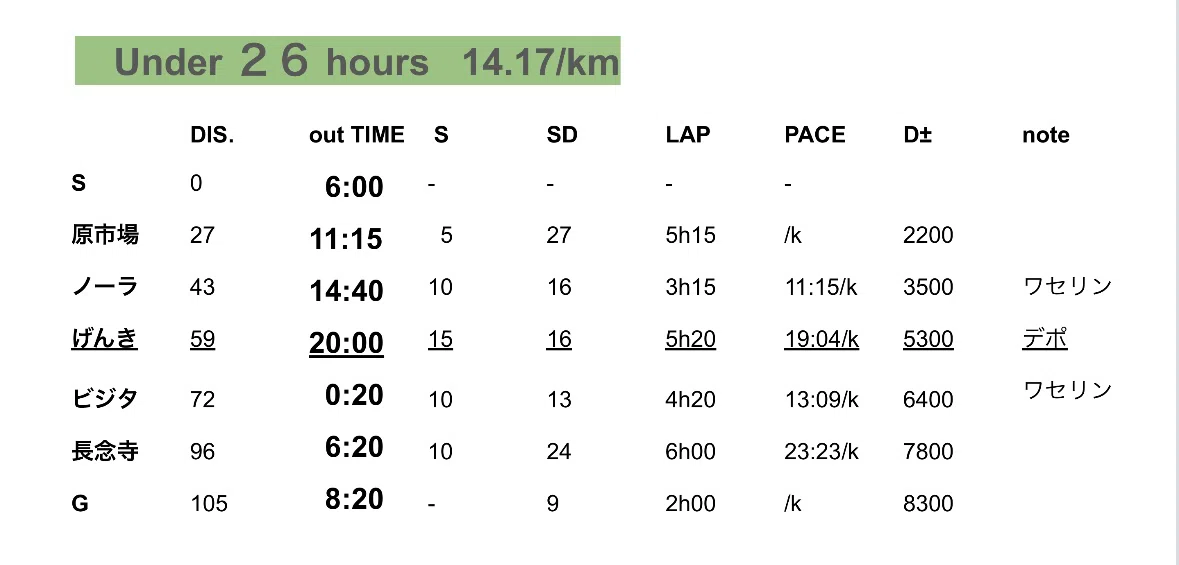Click the 14:40 out time cell

pos(346,291)
